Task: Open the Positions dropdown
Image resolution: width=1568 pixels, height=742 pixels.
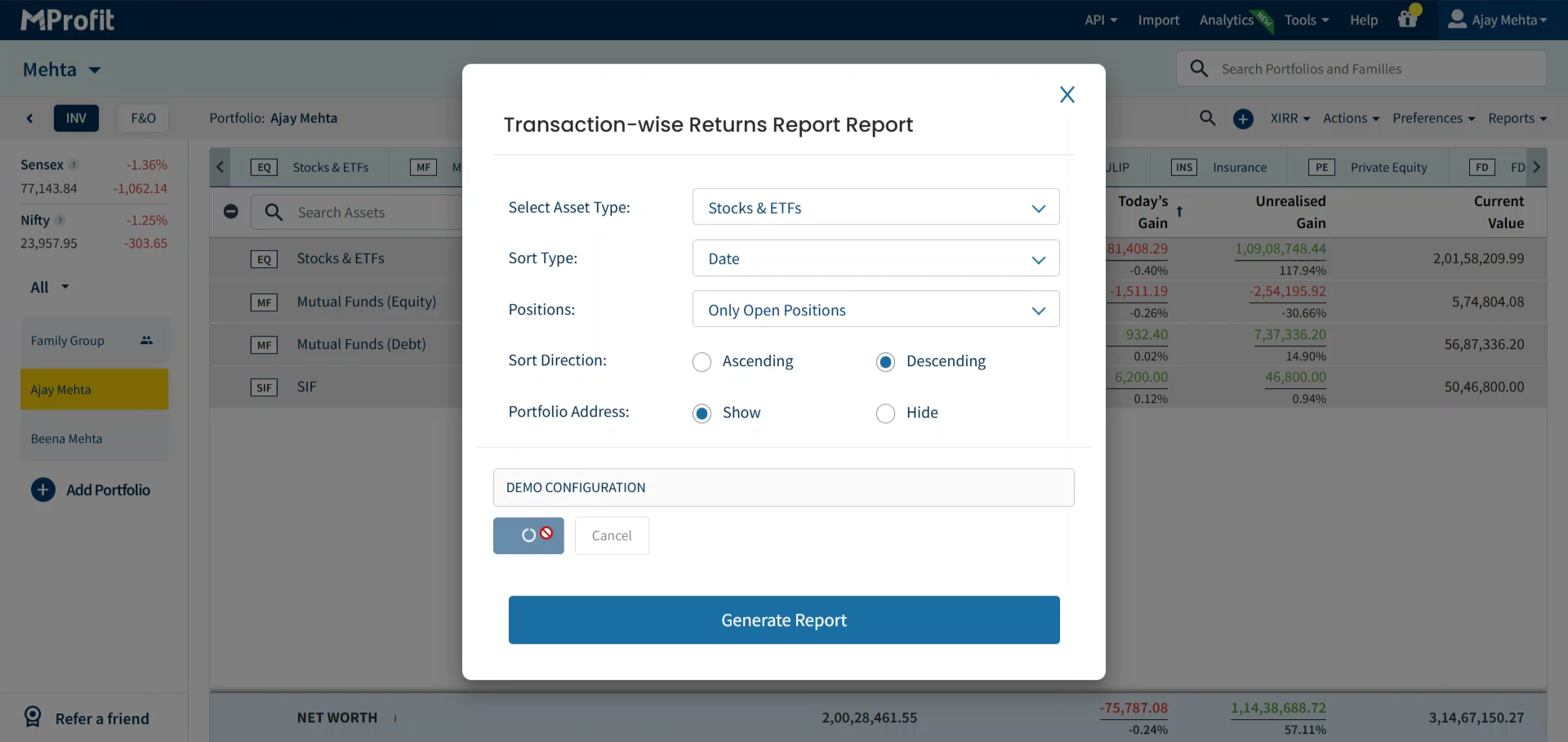Action: (875, 310)
